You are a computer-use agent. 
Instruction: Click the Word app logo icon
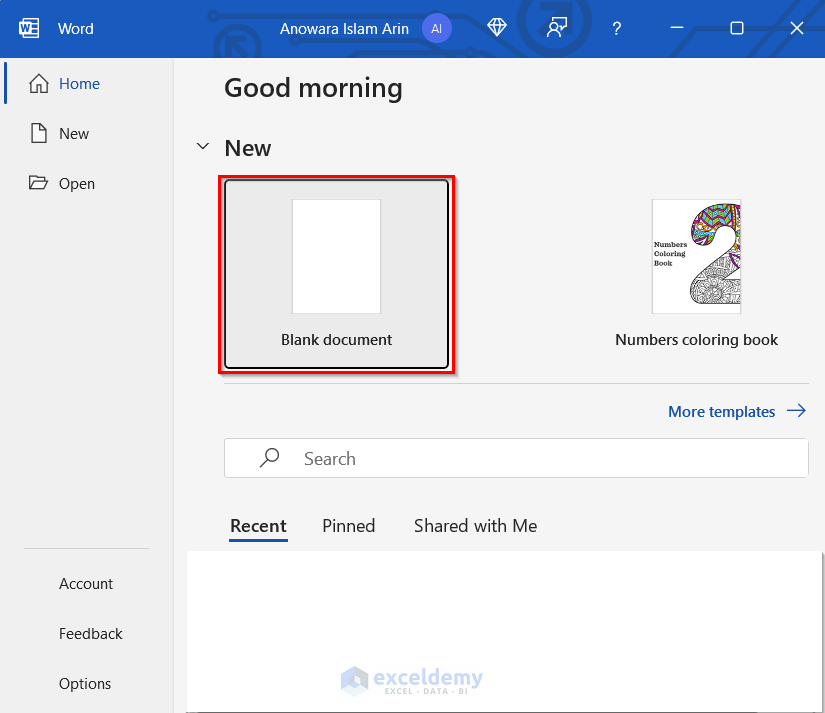tap(29, 28)
